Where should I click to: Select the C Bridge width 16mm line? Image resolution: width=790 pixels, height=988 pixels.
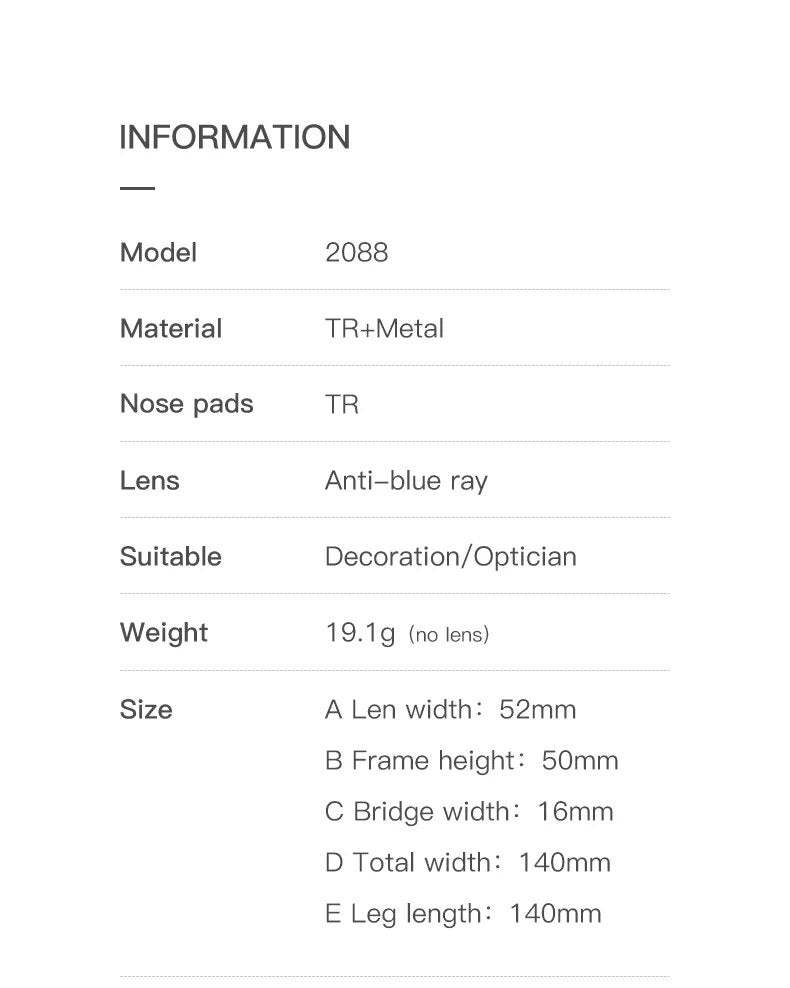[468, 811]
